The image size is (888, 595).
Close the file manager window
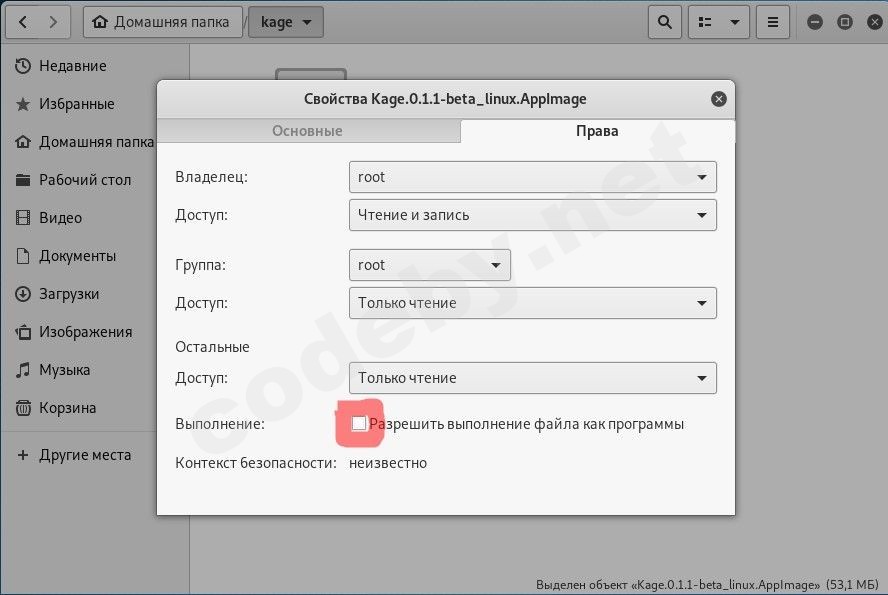coord(875,22)
